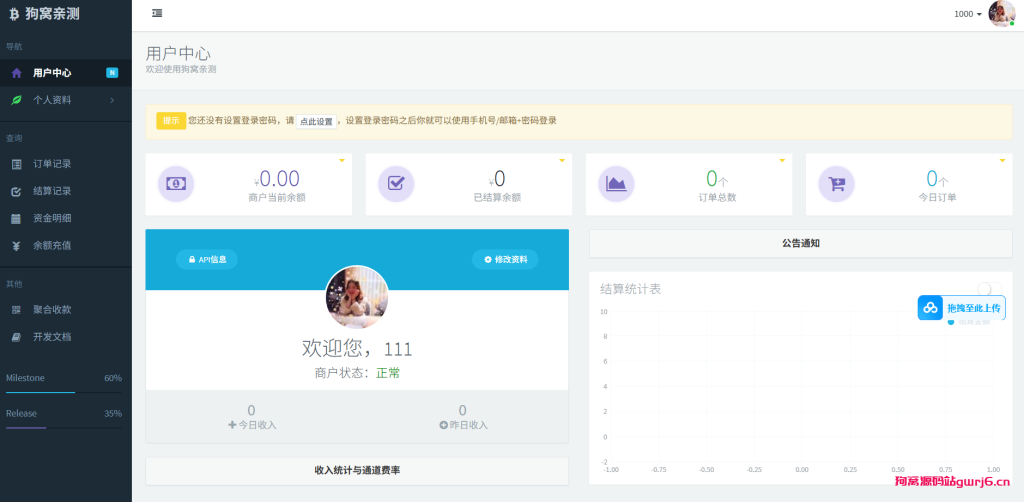Click the user avatar in the top right corner
This screenshot has width=1024, height=502.
click(1001, 14)
